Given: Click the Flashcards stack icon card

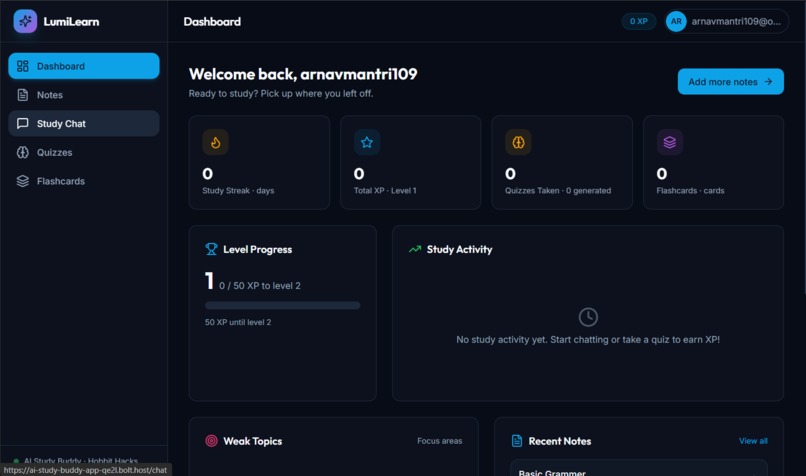Looking at the screenshot, I should (669, 142).
